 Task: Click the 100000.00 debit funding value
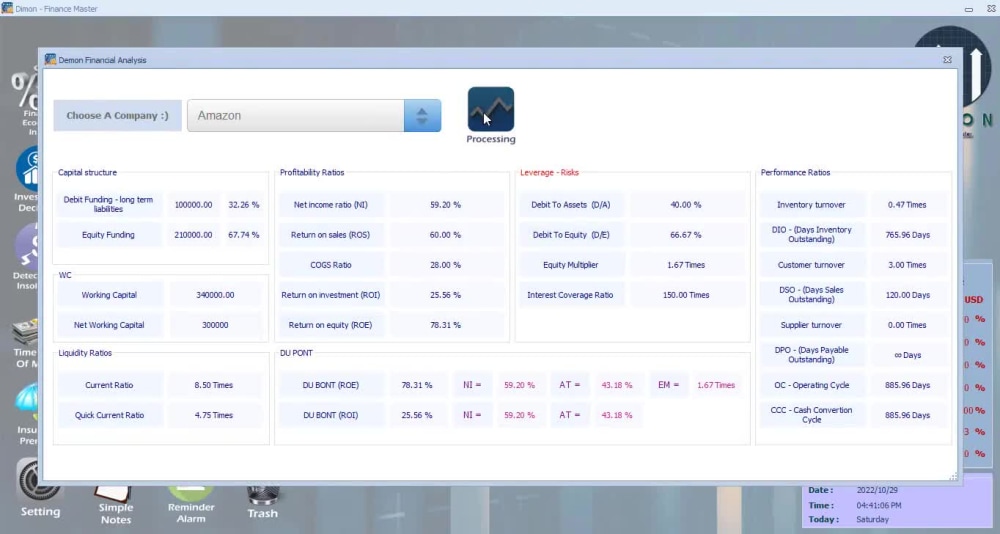(x=193, y=205)
